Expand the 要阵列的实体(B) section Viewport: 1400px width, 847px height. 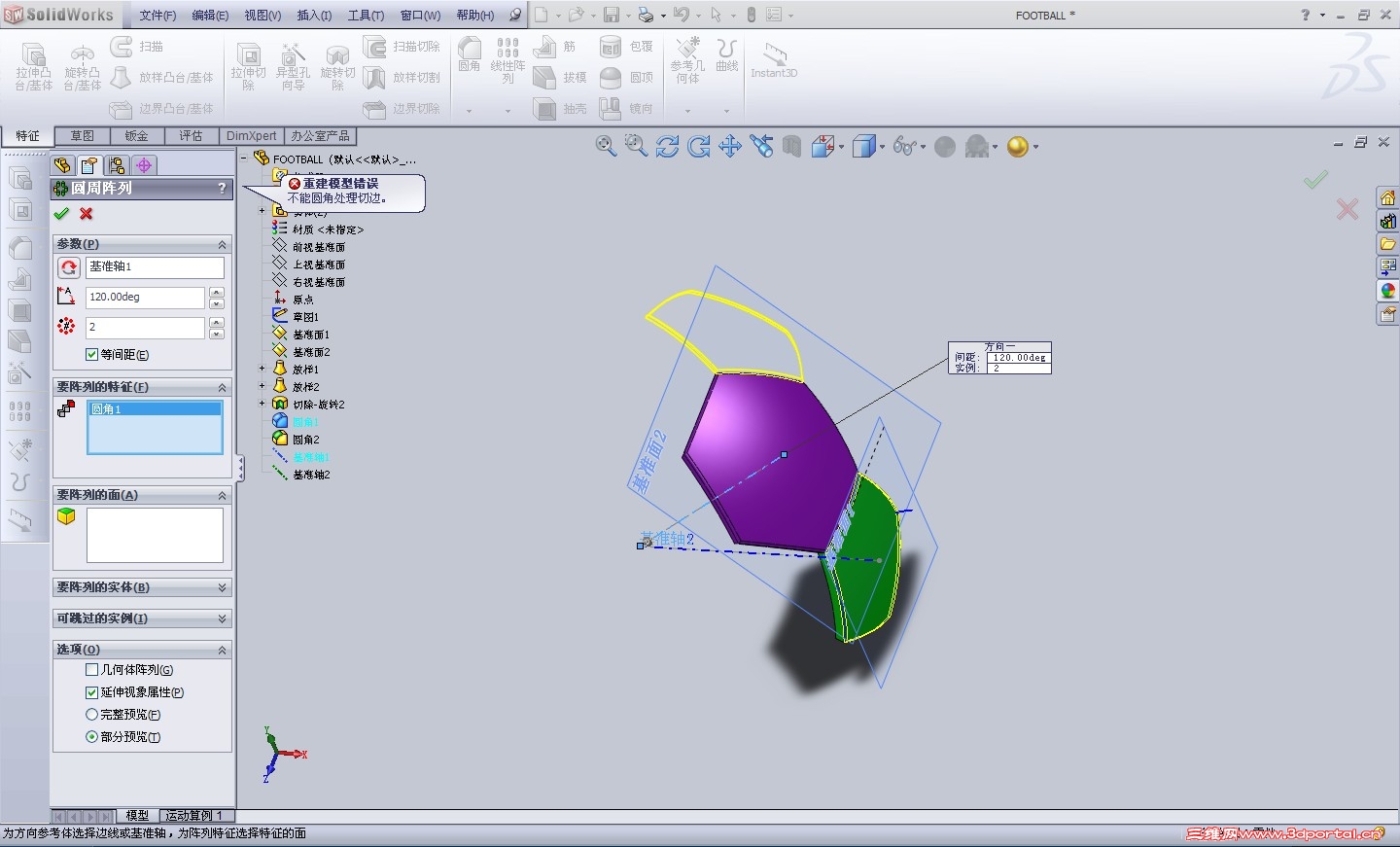point(222,587)
